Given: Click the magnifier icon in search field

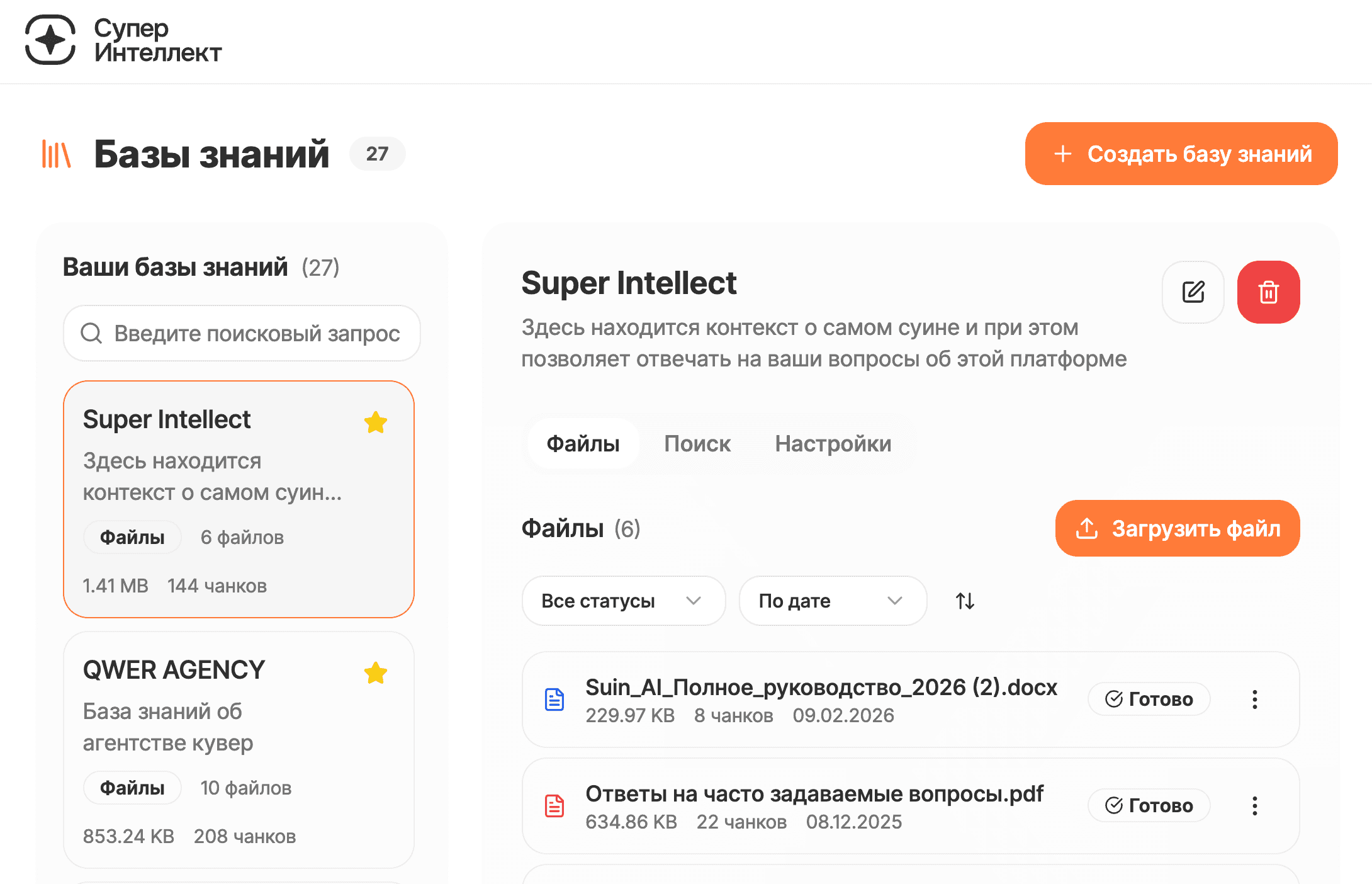Looking at the screenshot, I should pos(91,333).
